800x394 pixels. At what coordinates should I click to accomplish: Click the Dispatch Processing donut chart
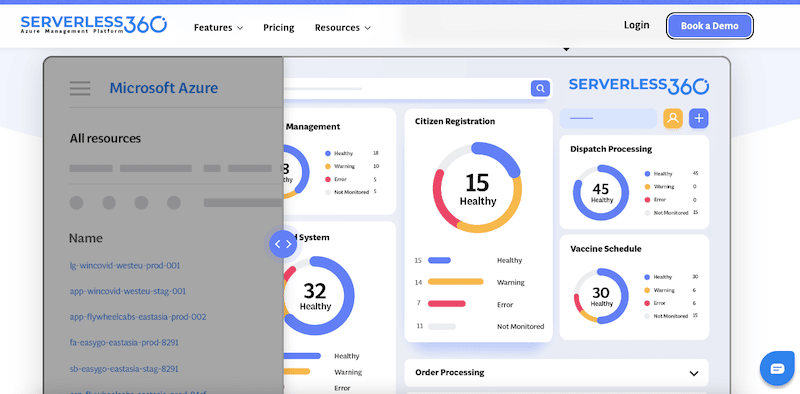(601, 192)
